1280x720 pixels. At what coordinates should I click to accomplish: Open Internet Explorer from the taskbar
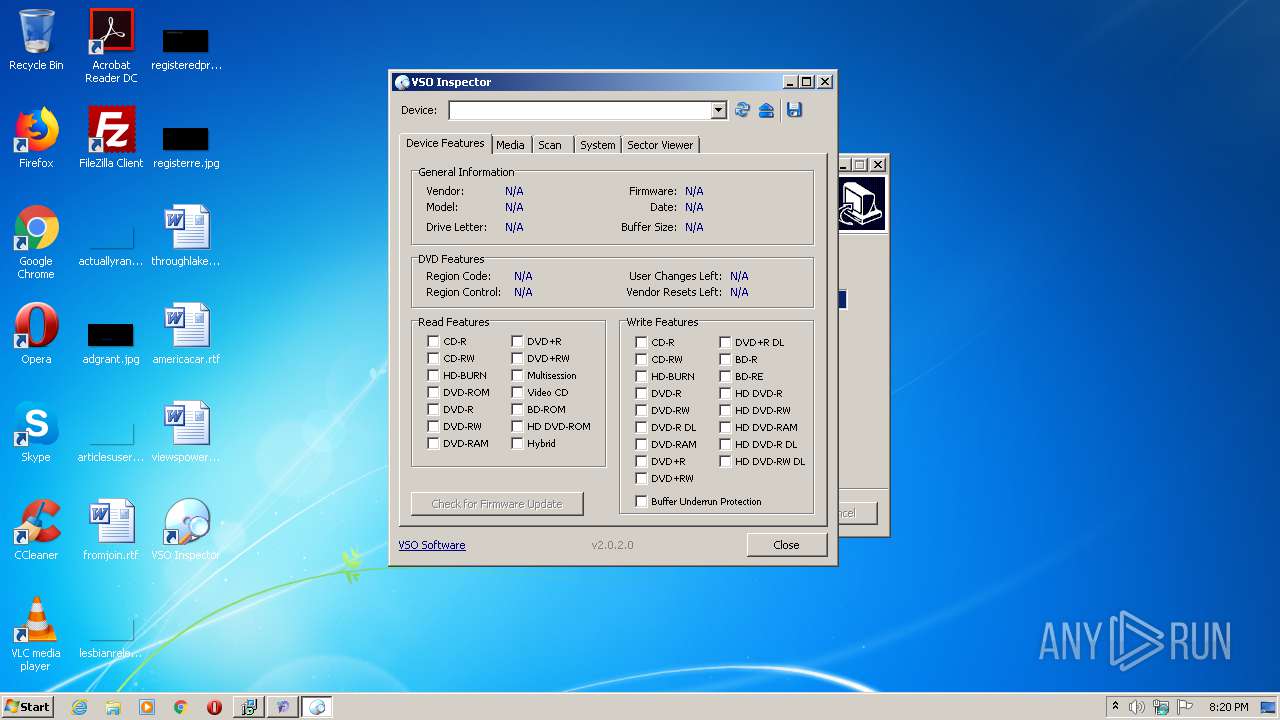(x=79, y=707)
